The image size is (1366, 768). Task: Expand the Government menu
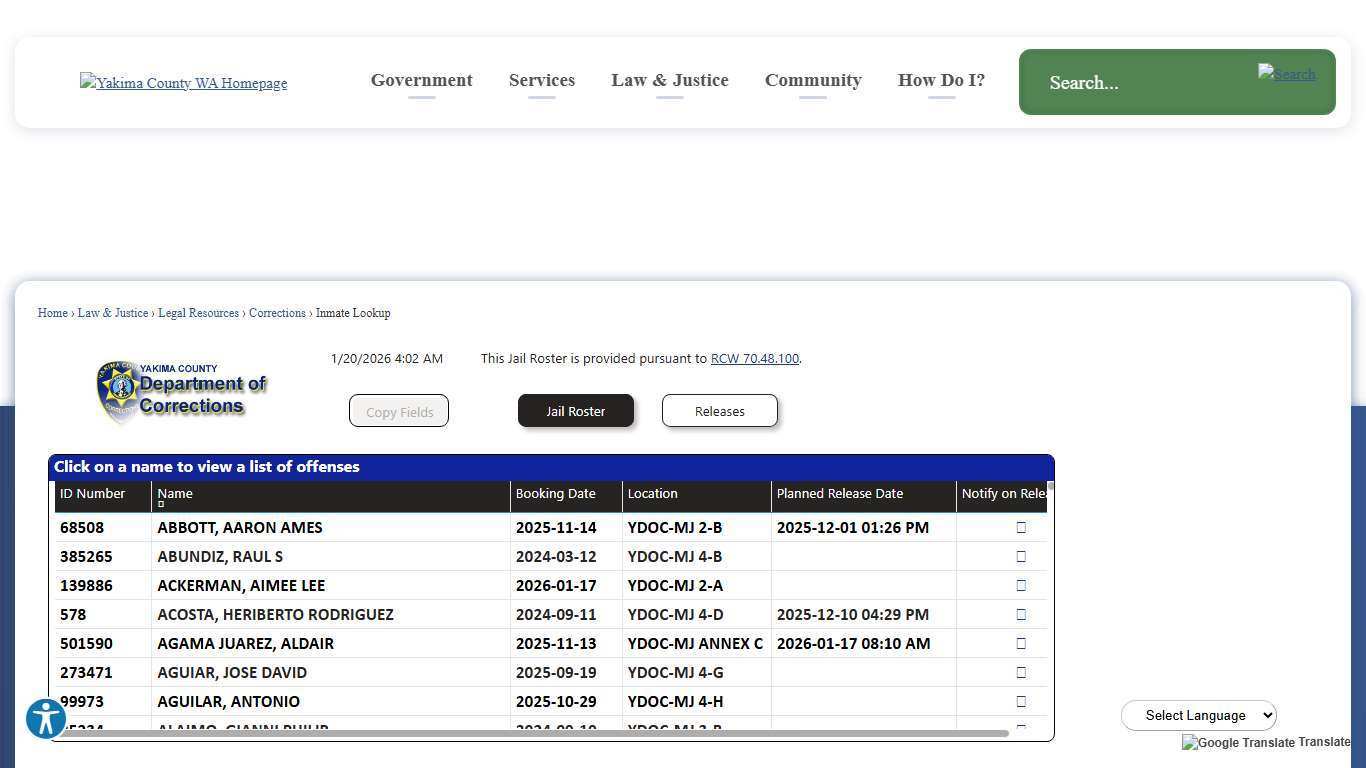coord(421,80)
